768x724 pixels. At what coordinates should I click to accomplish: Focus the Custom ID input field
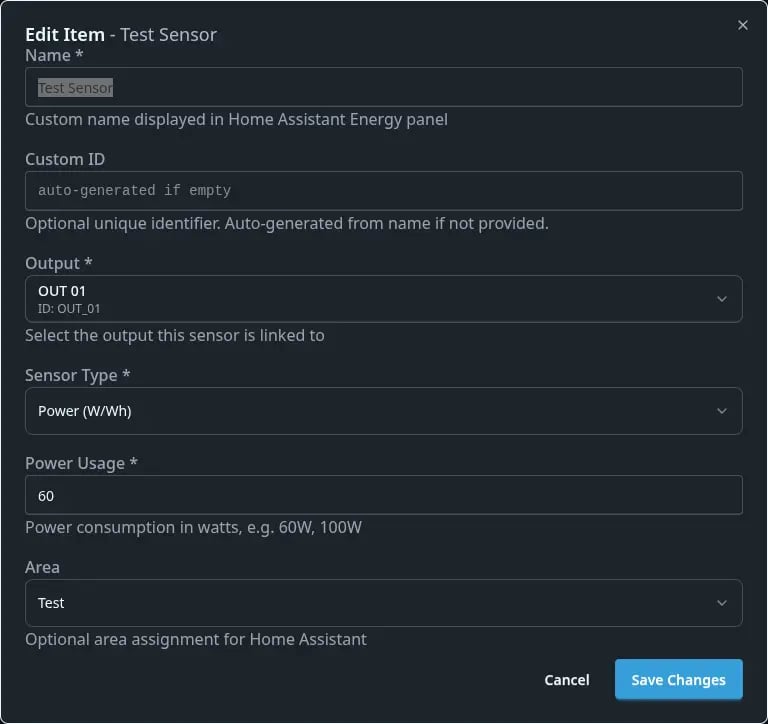(x=383, y=190)
